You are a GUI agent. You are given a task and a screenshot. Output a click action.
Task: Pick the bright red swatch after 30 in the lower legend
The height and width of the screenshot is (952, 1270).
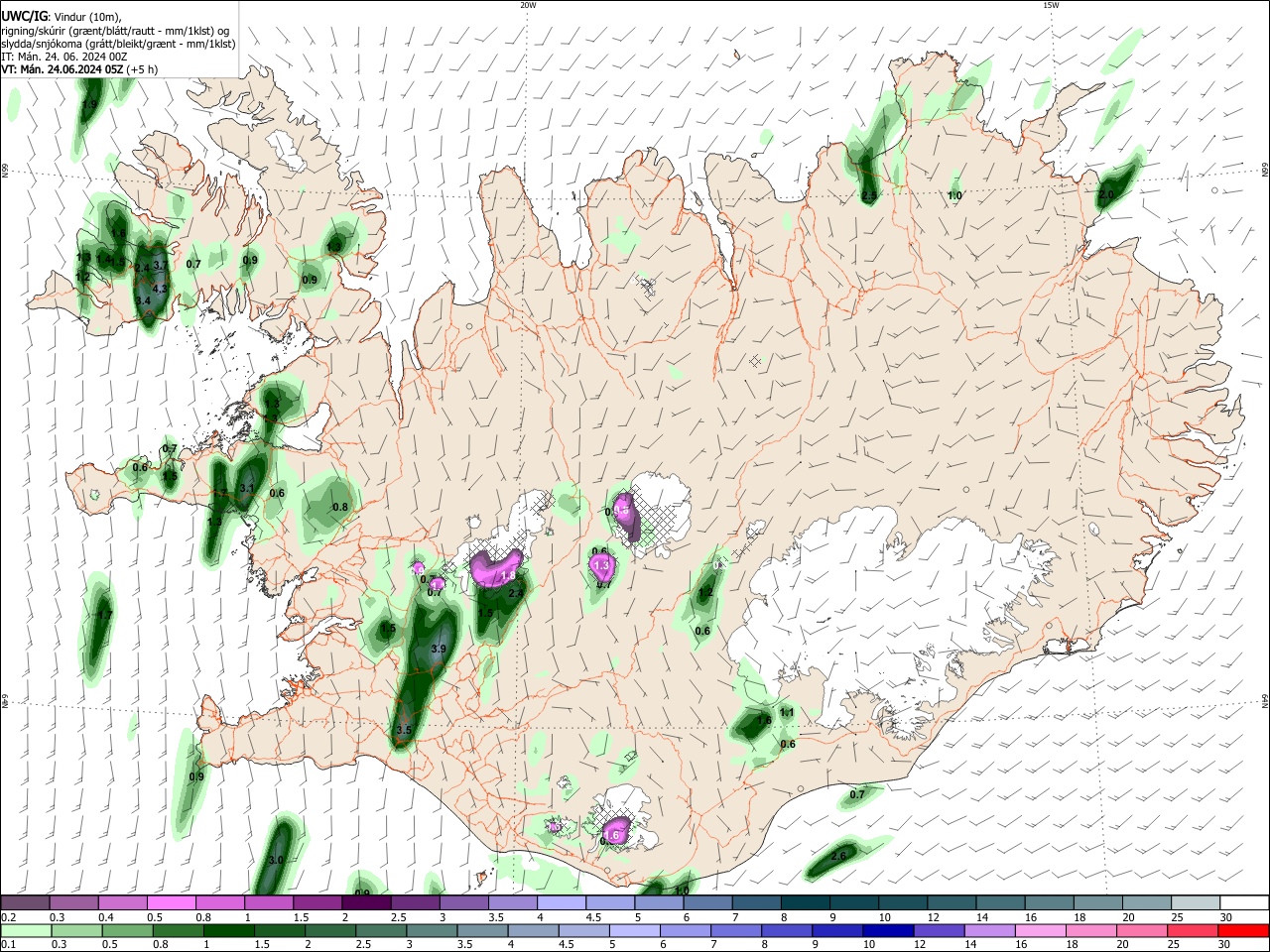1243,930
